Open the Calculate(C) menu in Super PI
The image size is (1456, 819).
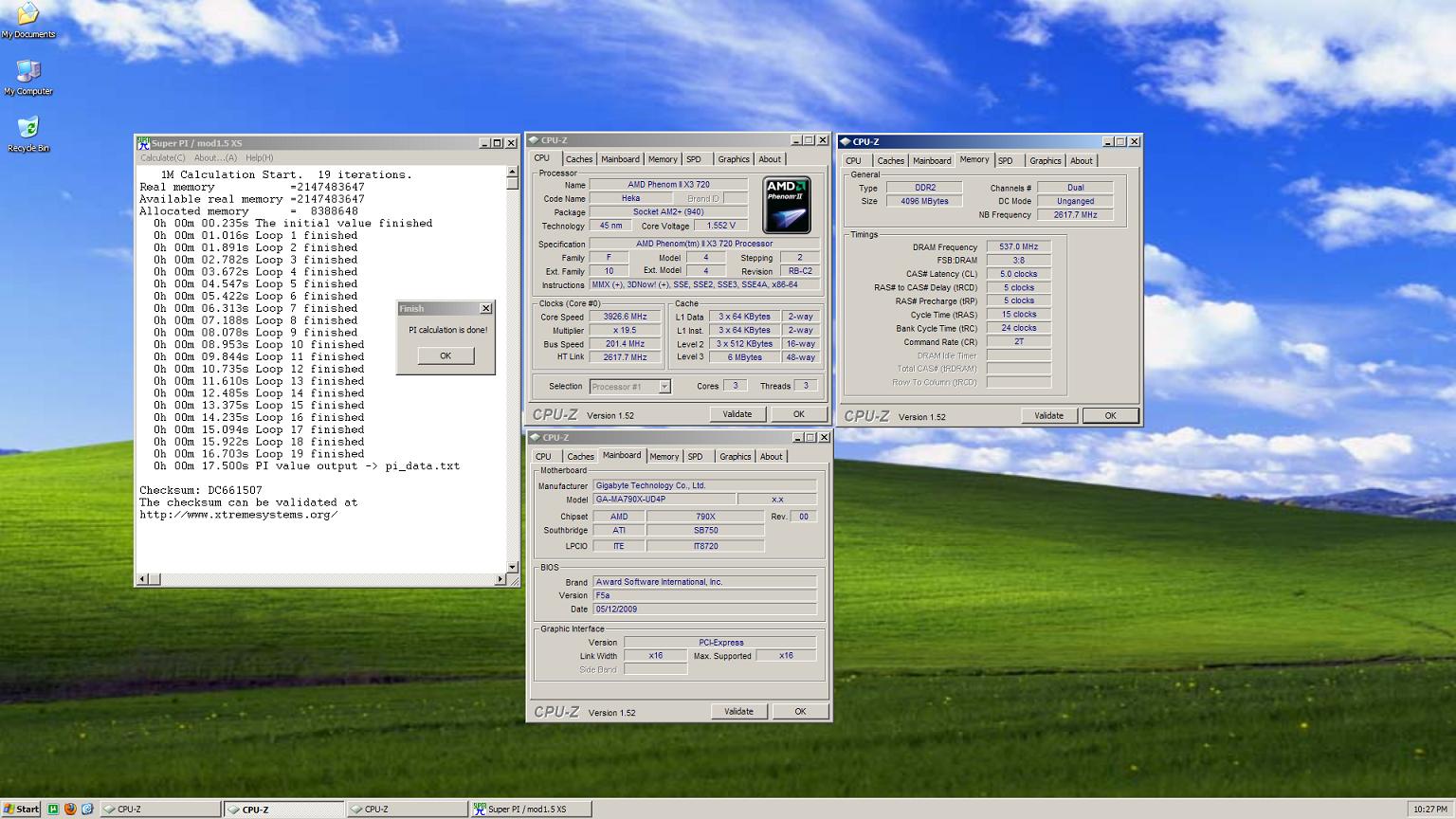163,158
